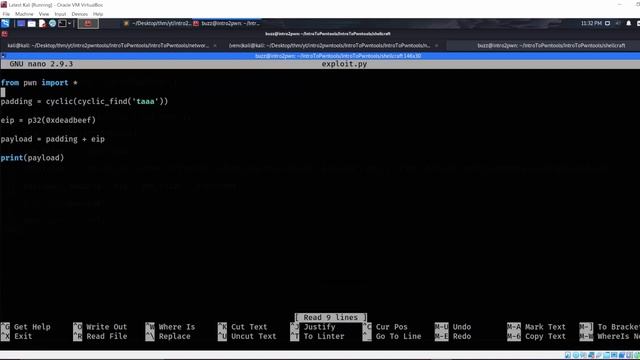
Task: Close the (venv)kali@kali terminal tab
Action: pyautogui.click(x=436, y=46)
